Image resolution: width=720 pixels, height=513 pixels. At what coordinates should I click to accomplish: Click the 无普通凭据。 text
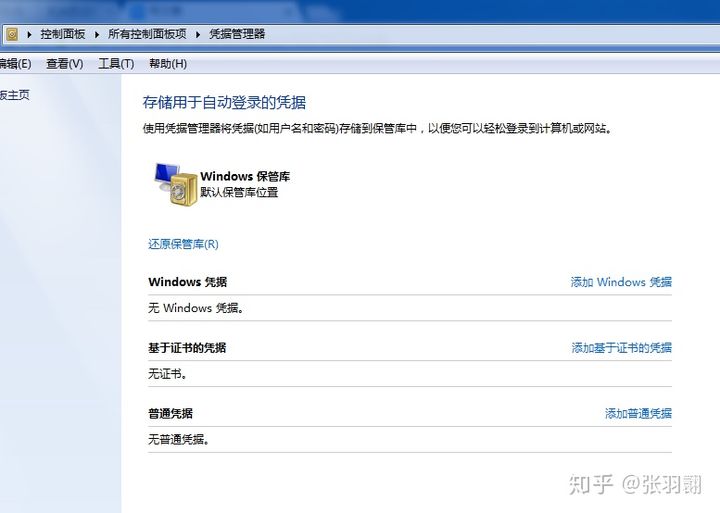pyautogui.click(x=179, y=440)
